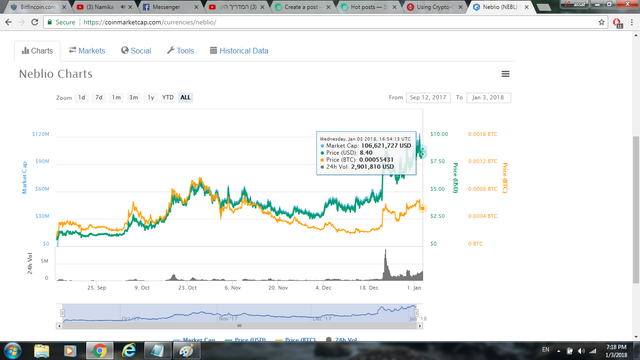Click the navigator scrollbar left arrow
The width and height of the screenshot is (640, 360).
coord(59,326)
